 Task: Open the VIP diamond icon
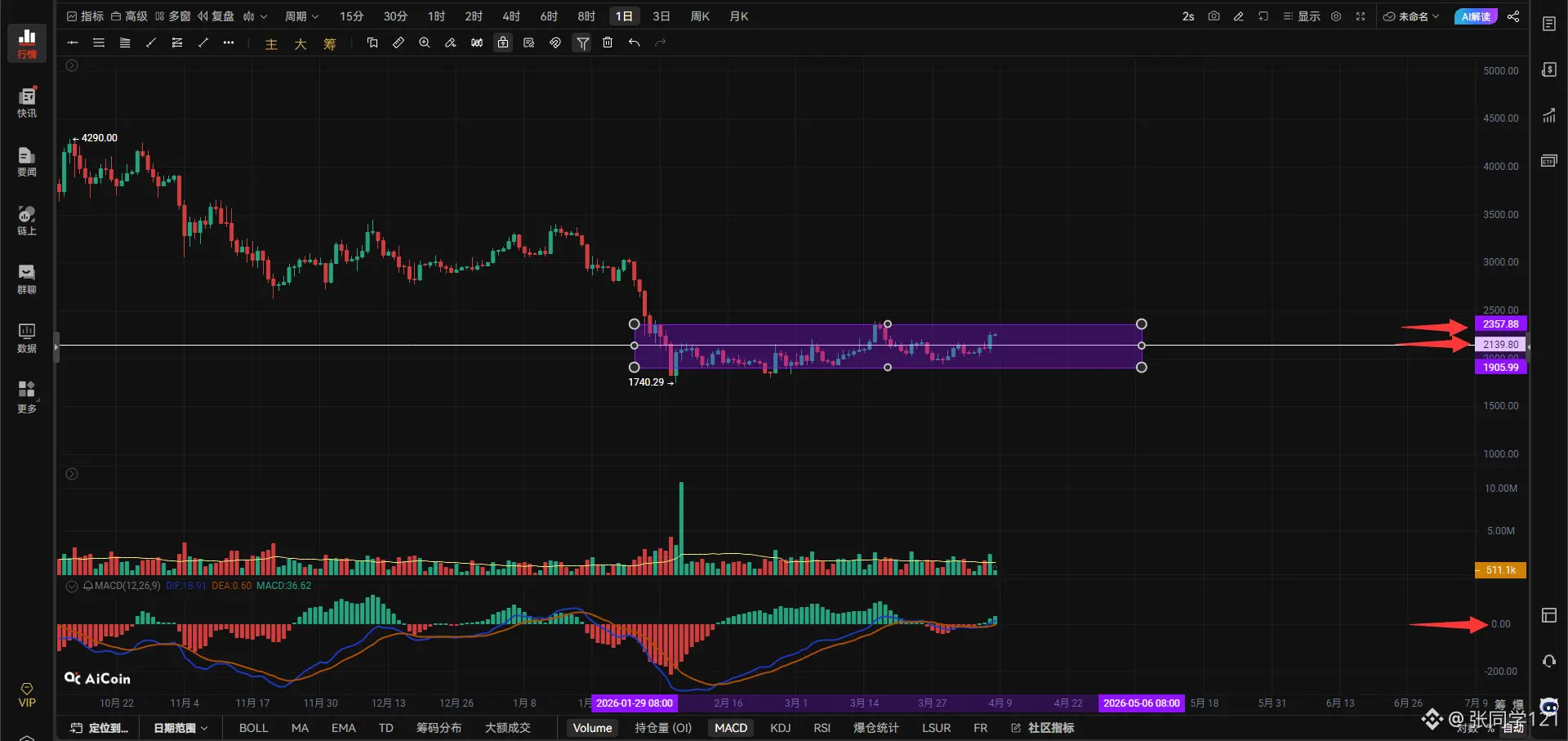pyautogui.click(x=27, y=695)
